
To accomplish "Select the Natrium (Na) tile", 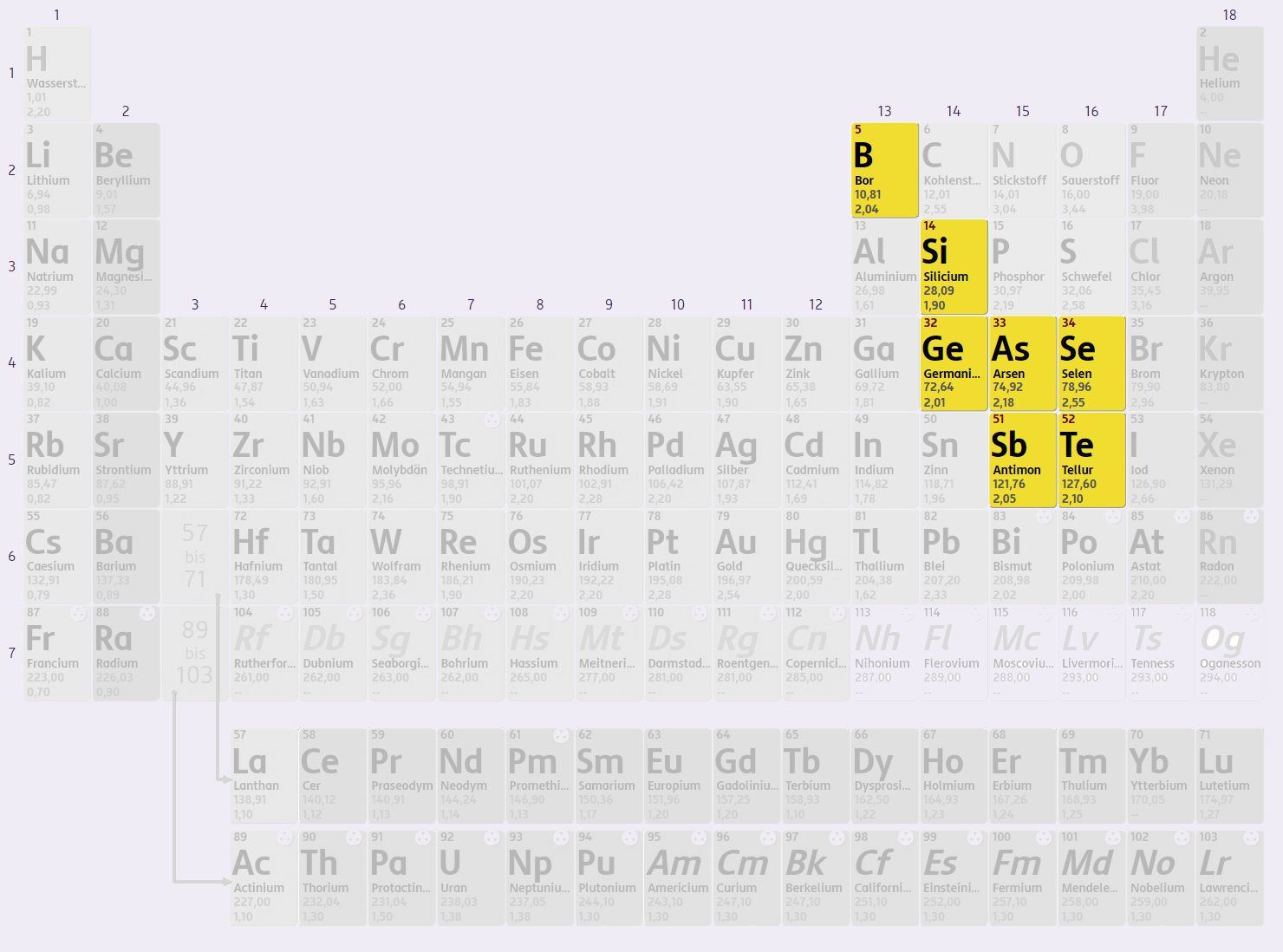I will tap(57, 266).
